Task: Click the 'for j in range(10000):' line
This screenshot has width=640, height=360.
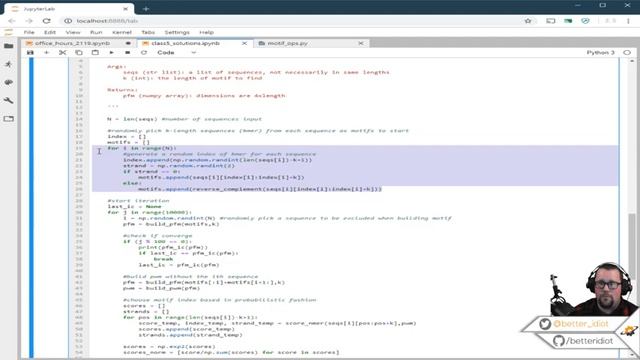Action: click(149, 212)
